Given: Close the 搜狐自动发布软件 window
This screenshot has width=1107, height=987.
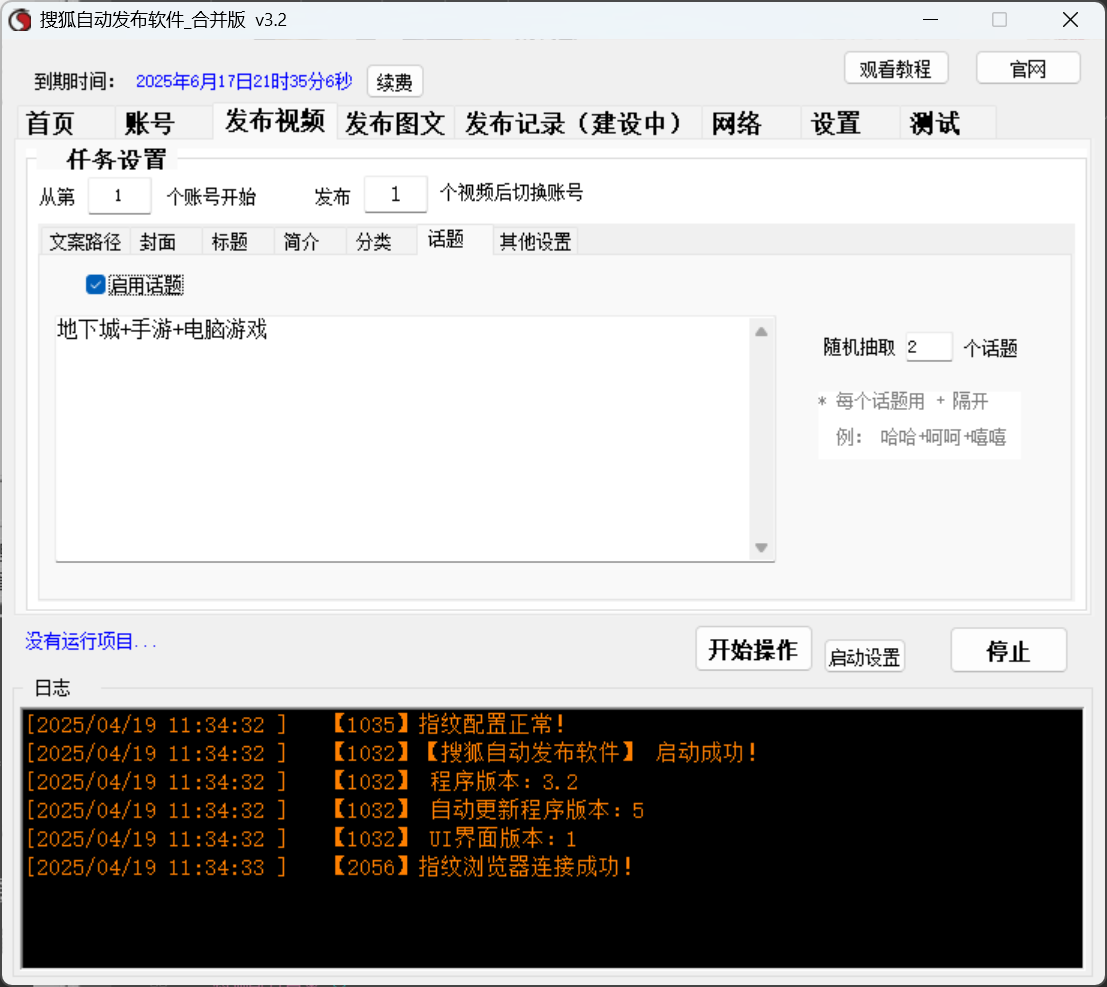Looking at the screenshot, I should (x=1070, y=20).
